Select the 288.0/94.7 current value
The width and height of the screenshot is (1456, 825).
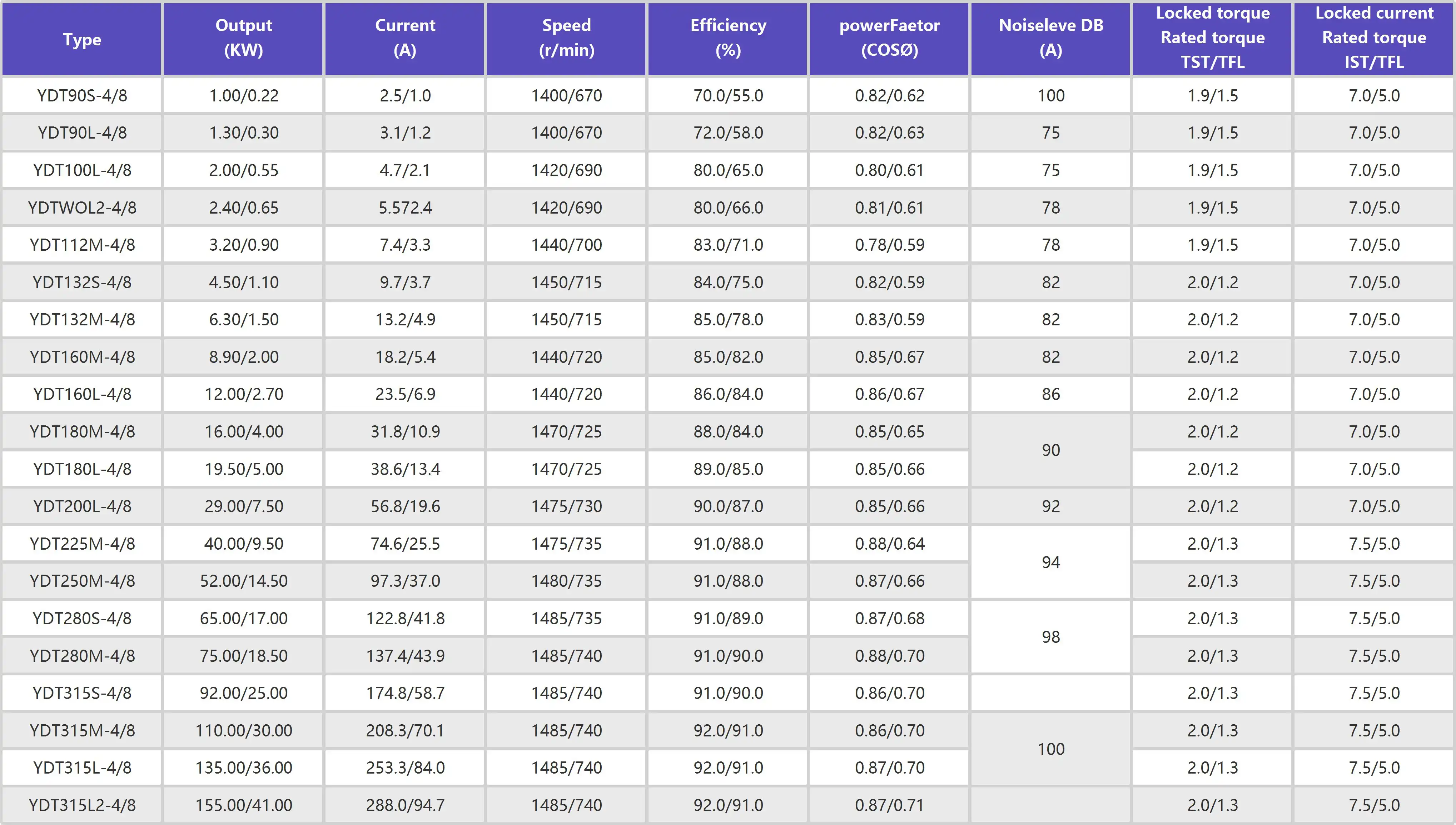[405, 805]
